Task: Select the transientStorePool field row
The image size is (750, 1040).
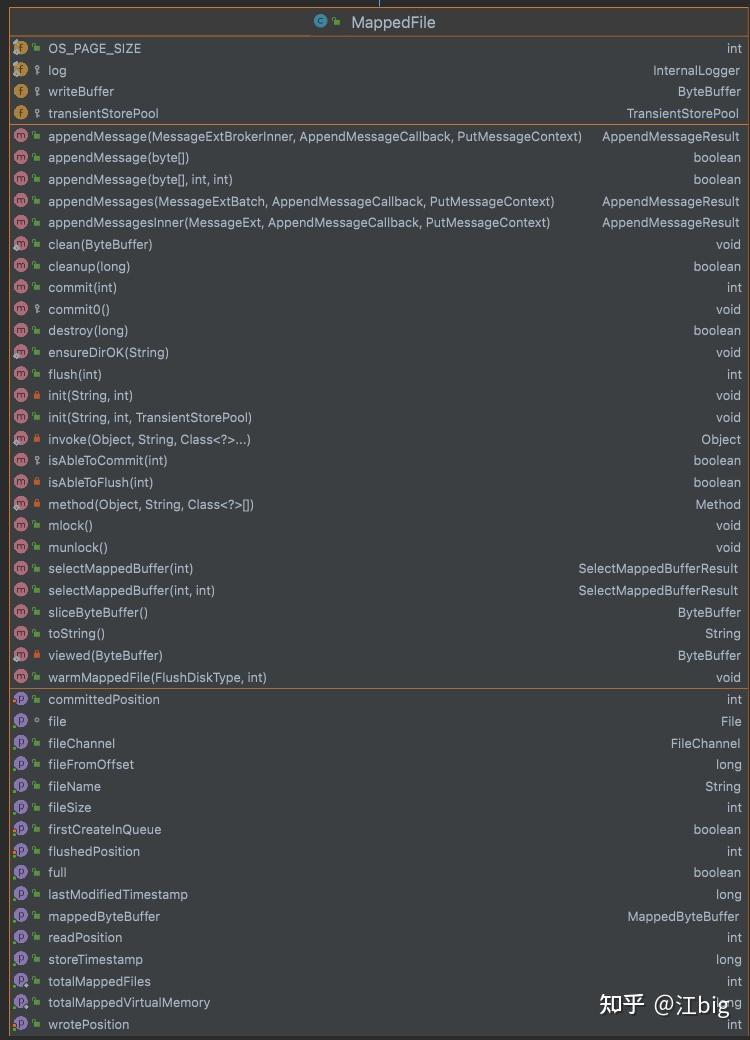Action: [x=103, y=113]
